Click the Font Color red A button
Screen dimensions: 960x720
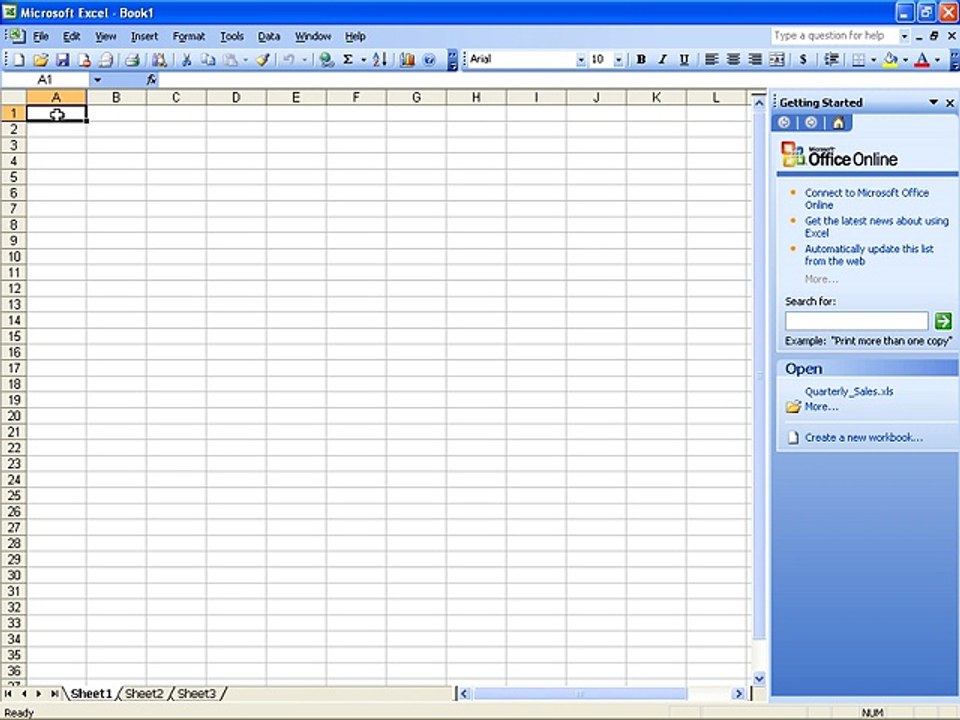click(921, 59)
